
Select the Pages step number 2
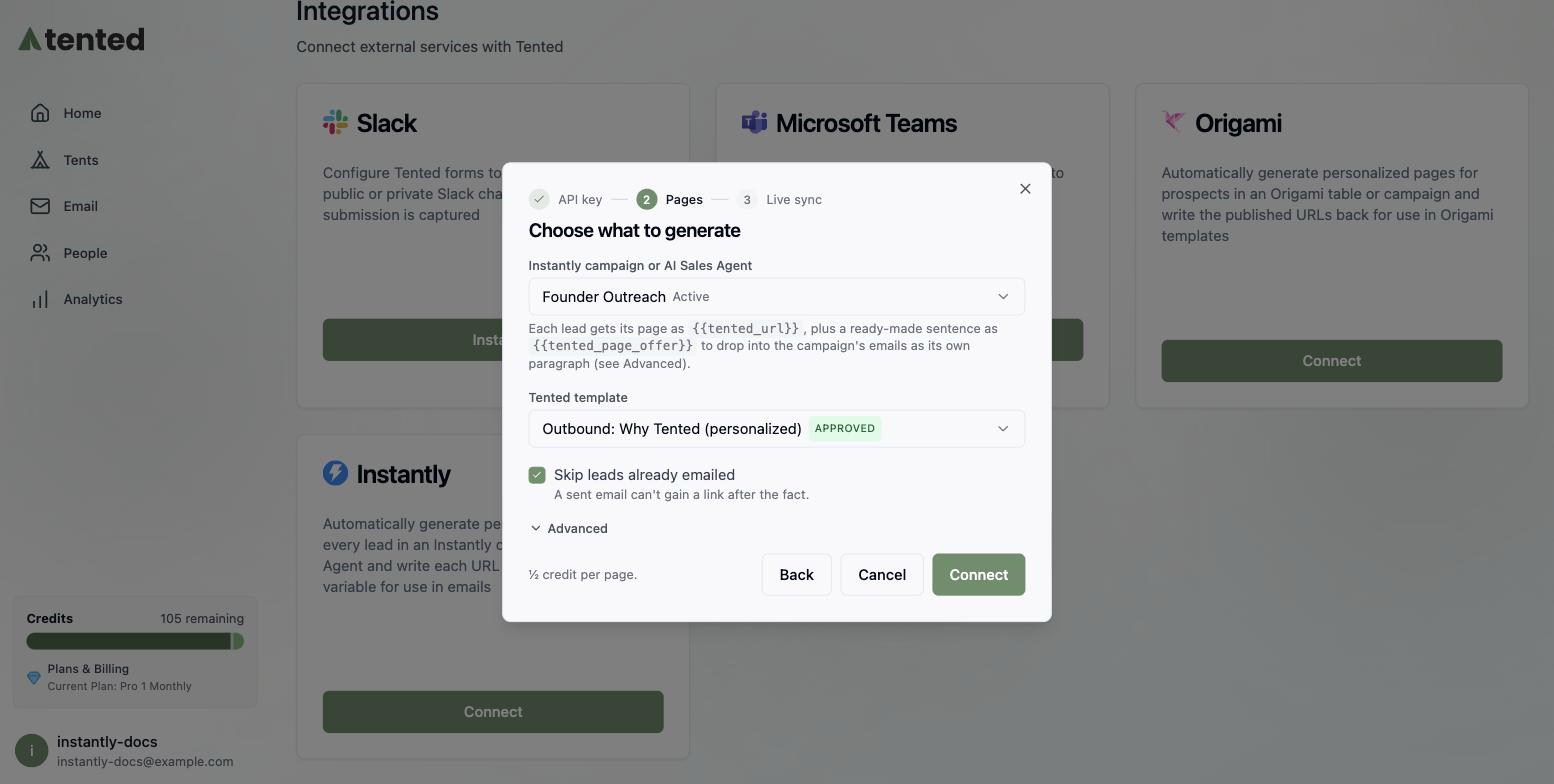click(x=646, y=199)
